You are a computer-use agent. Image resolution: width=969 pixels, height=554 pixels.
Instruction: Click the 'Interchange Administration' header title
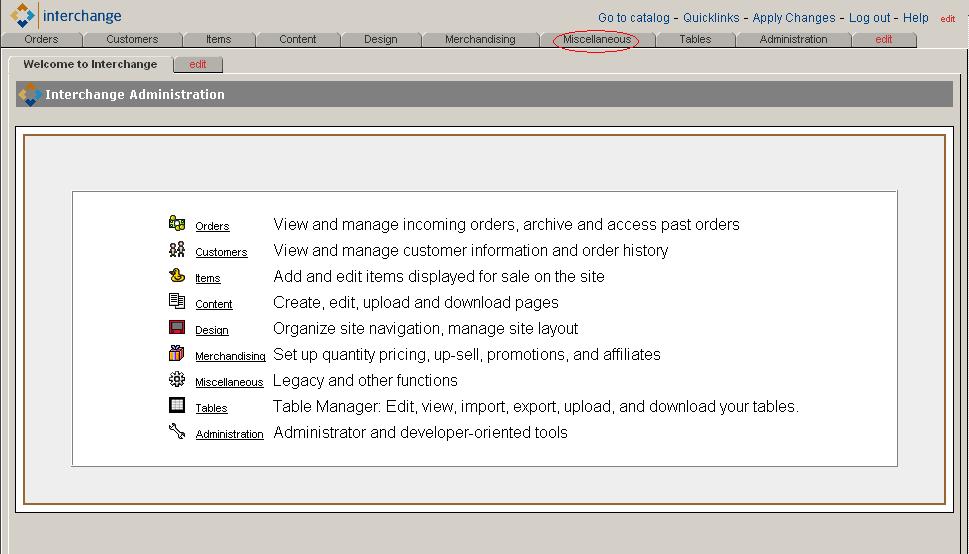point(135,95)
